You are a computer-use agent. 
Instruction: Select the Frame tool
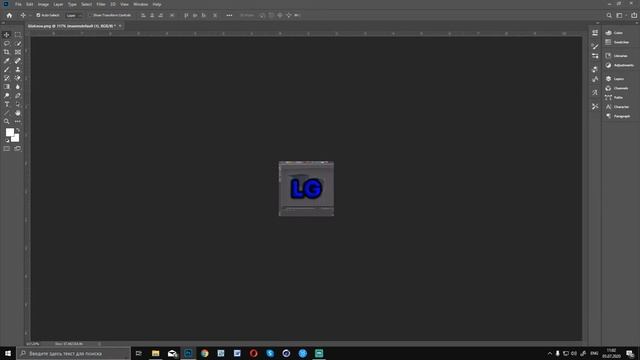[x=18, y=52]
